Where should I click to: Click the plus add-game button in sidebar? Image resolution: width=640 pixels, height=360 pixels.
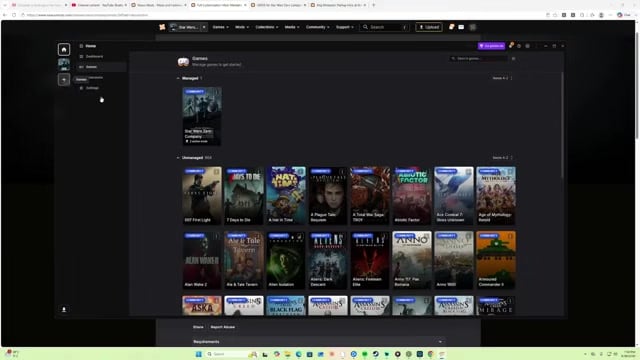64,80
